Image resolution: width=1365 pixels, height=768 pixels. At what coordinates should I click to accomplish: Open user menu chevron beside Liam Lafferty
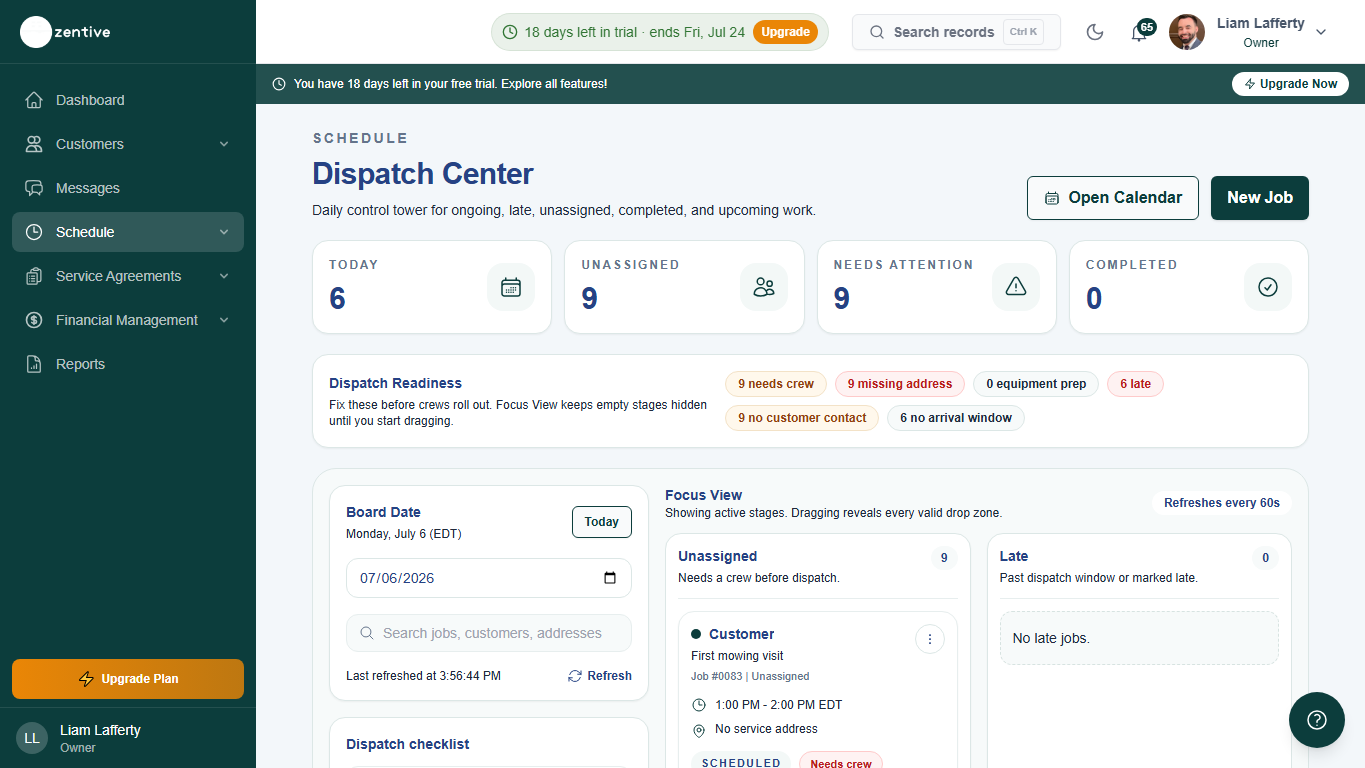[x=1321, y=32]
